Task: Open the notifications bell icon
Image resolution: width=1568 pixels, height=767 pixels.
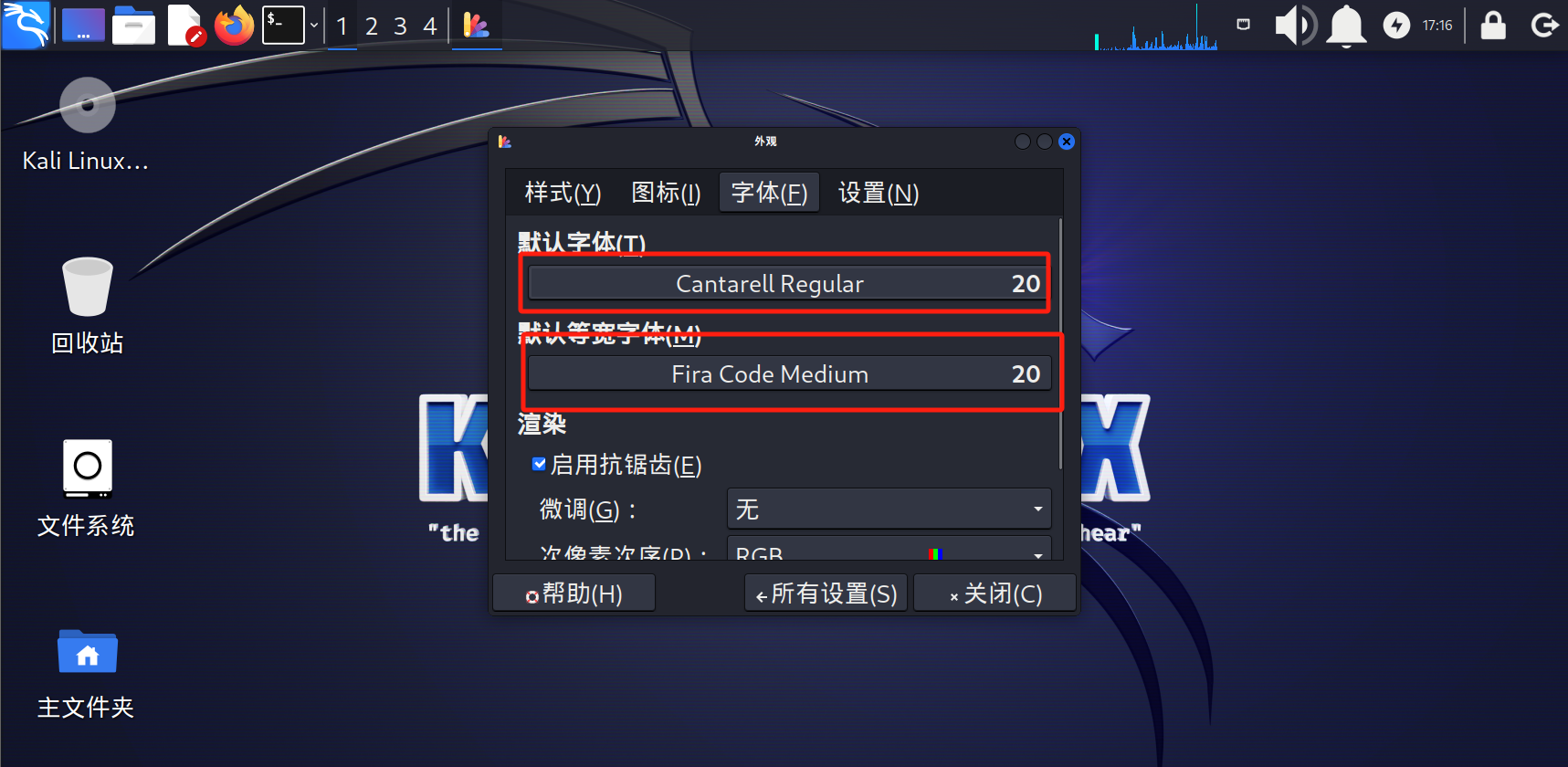Action: click(1346, 26)
